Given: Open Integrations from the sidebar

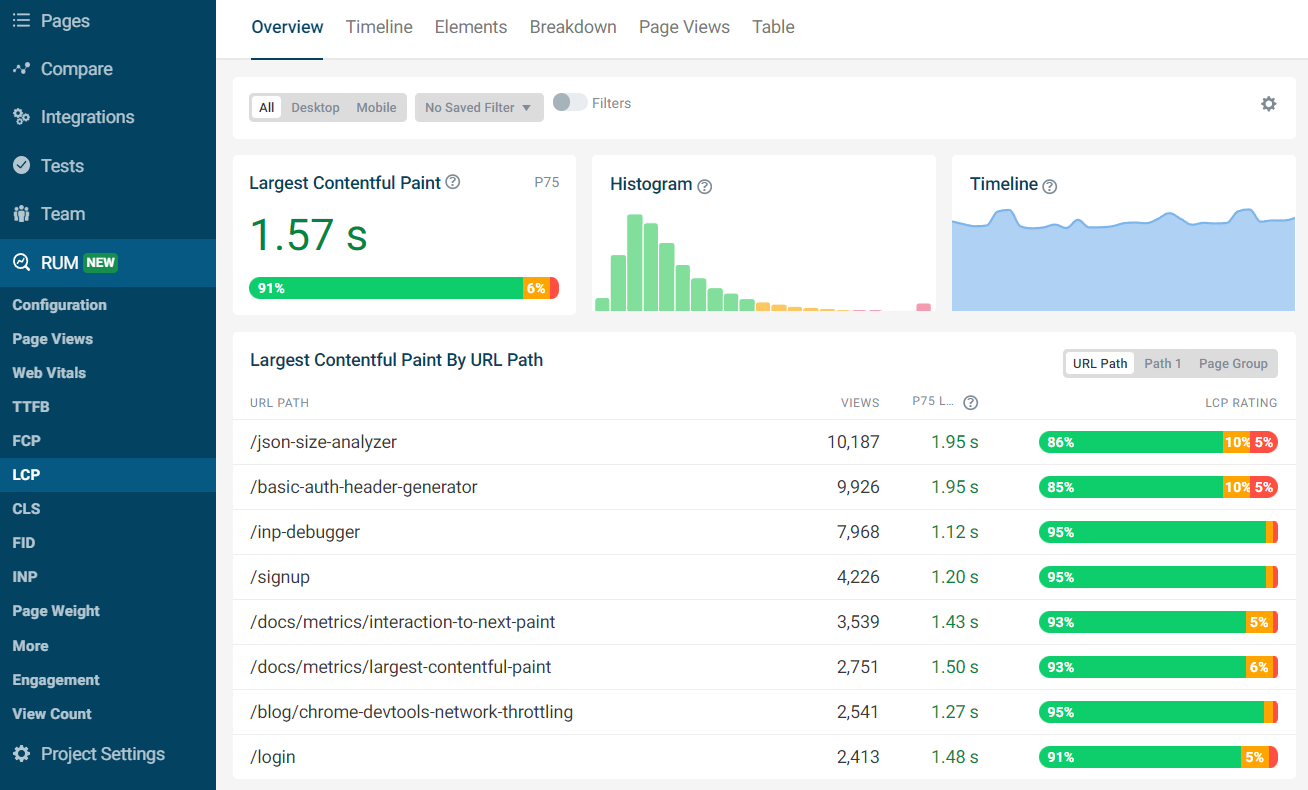Looking at the screenshot, I should [x=22, y=116].
